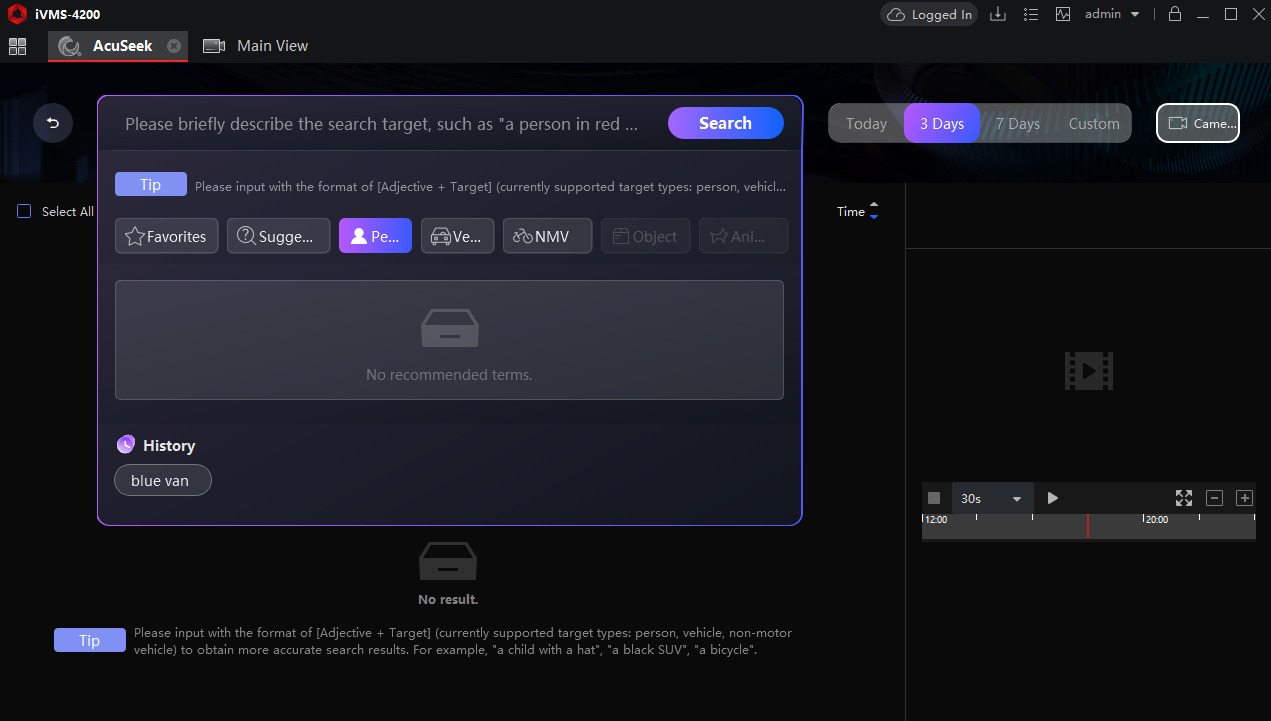1271x721 pixels.
Task: Open the task list icon in title bar
Action: (1031, 14)
